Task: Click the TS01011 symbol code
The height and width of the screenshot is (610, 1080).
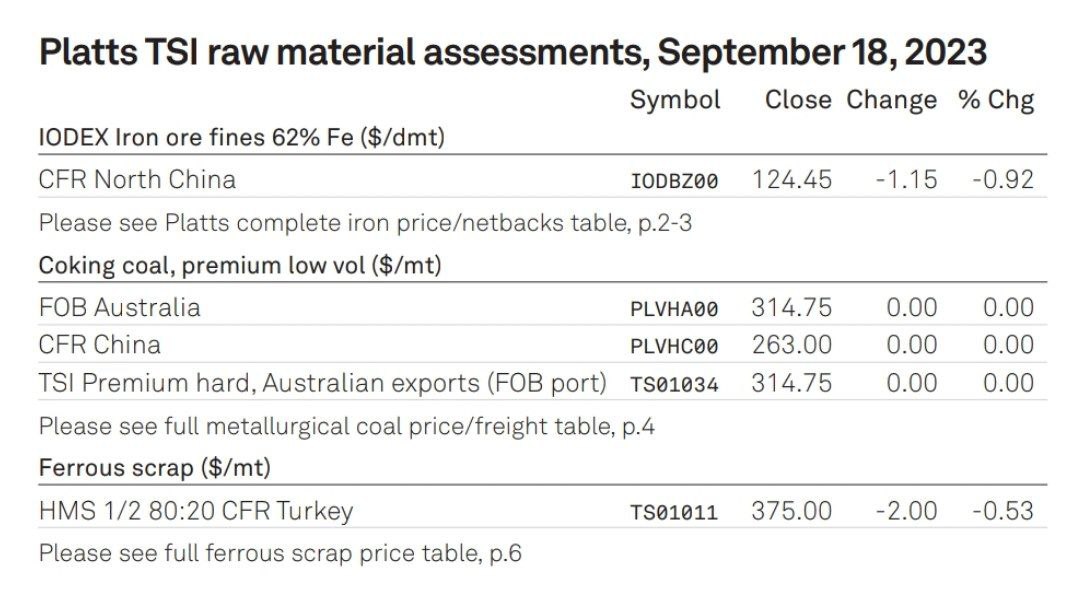Action: pyautogui.click(x=674, y=513)
